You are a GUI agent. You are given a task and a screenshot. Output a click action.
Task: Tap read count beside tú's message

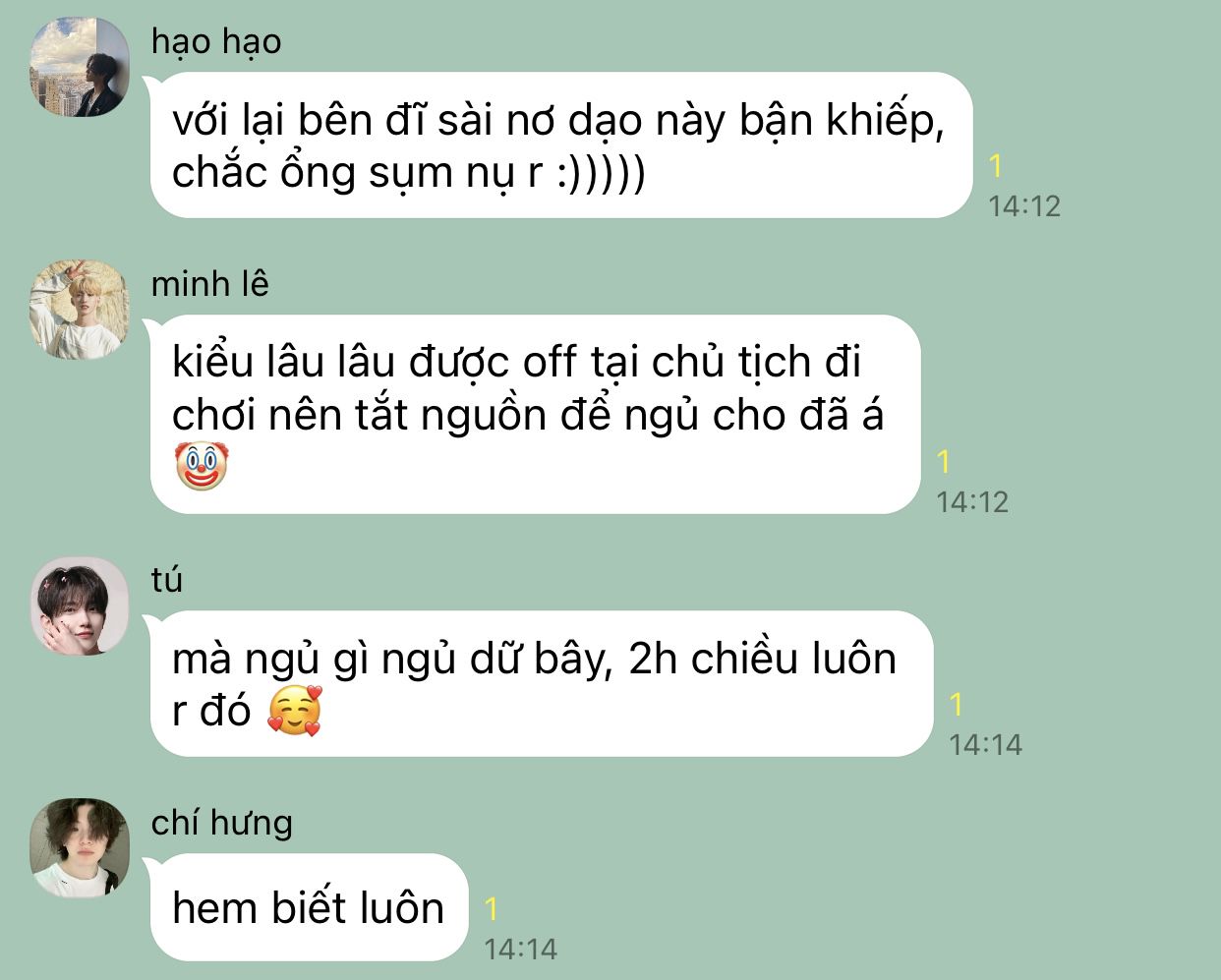(x=957, y=705)
